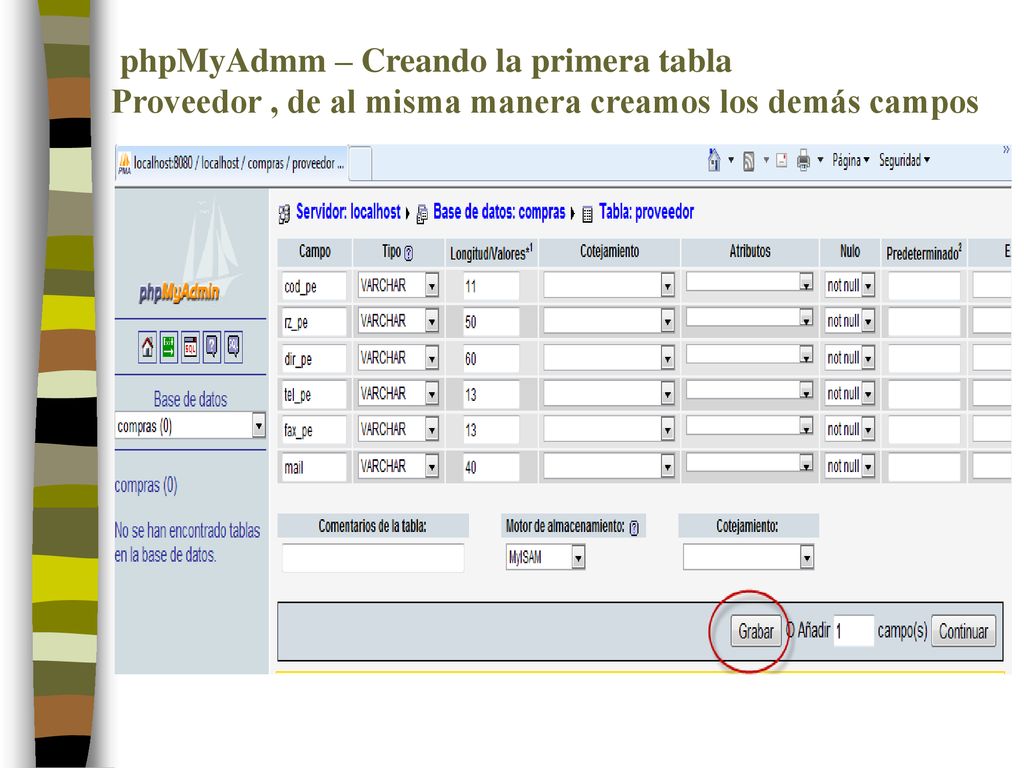Follow the Base de datos: compras breadcrumb link

(499, 212)
